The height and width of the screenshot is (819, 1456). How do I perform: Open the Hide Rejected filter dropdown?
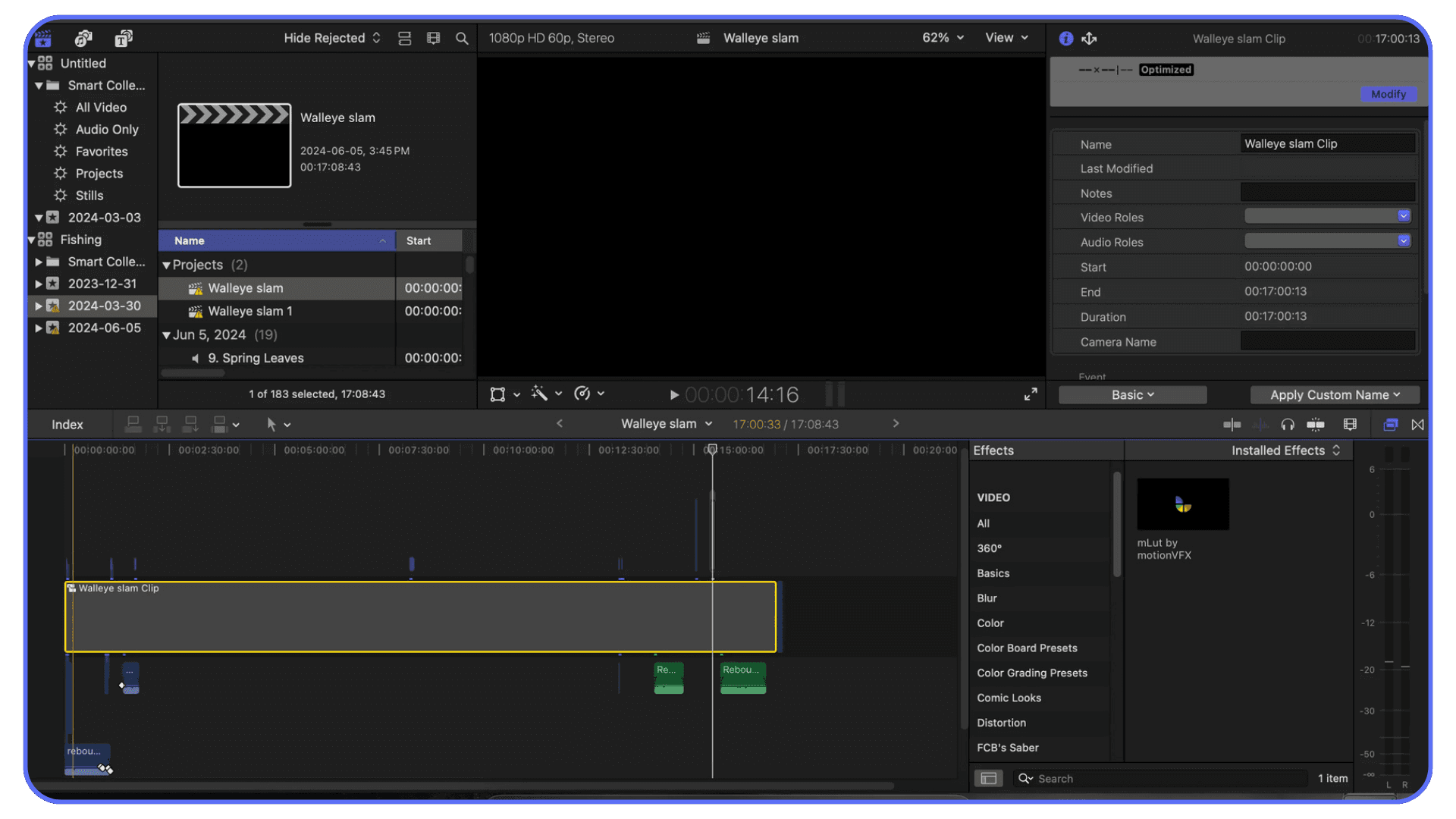pos(331,37)
